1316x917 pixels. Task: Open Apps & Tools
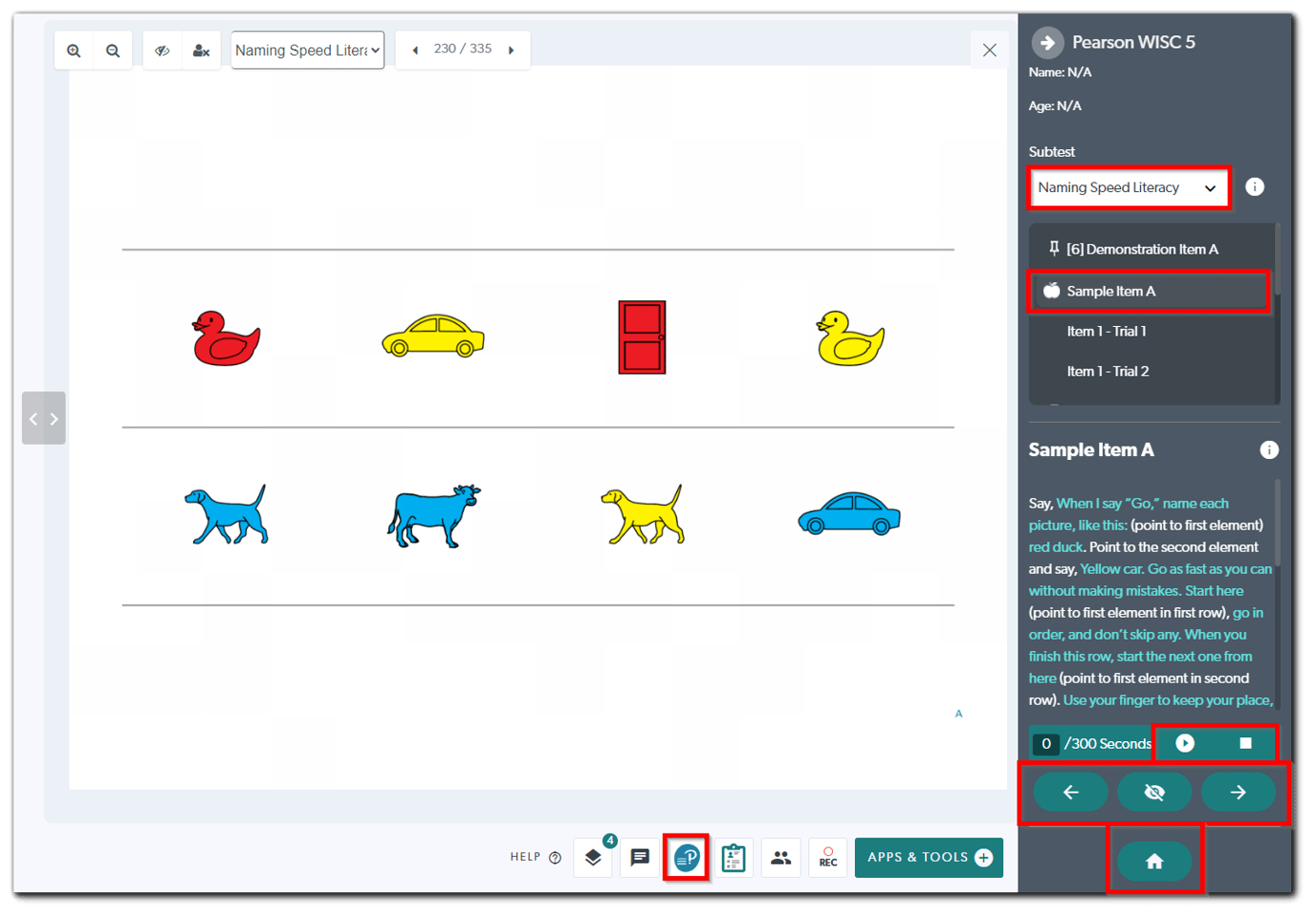(928, 857)
